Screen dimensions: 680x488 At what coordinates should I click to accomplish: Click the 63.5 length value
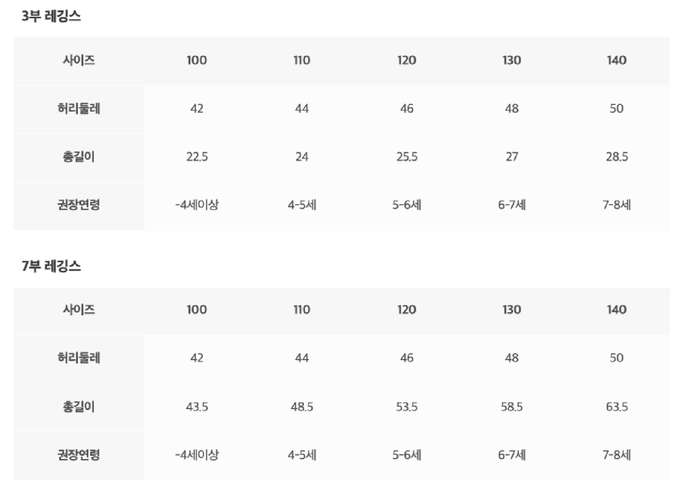[617, 406]
